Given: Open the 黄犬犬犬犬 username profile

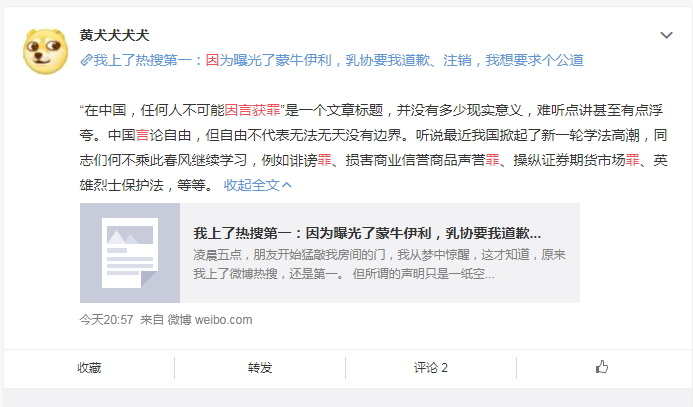Looking at the screenshot, I should (x=114, y=35).
